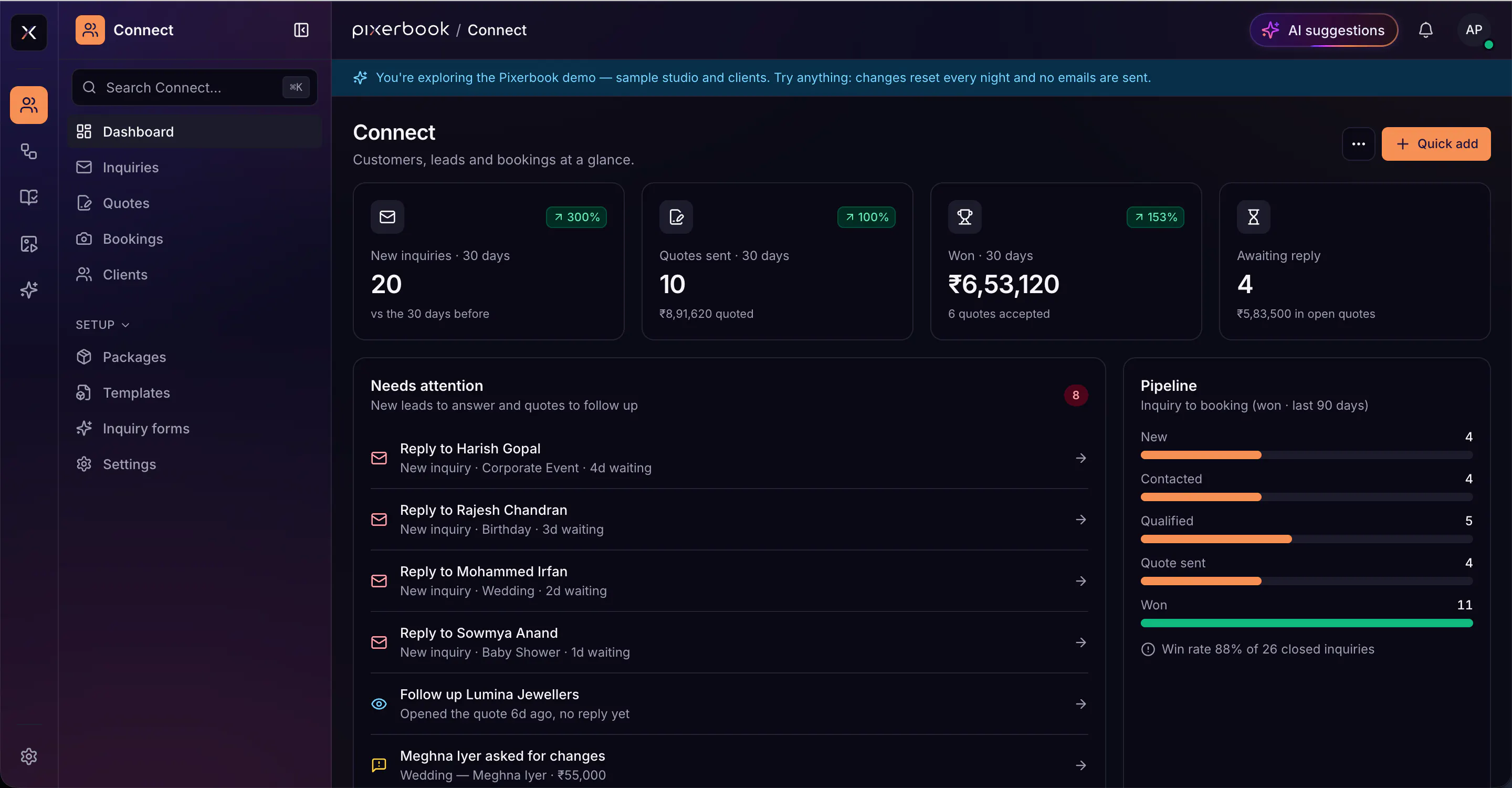Open Settings in the SETUP list

pos(195,464)
